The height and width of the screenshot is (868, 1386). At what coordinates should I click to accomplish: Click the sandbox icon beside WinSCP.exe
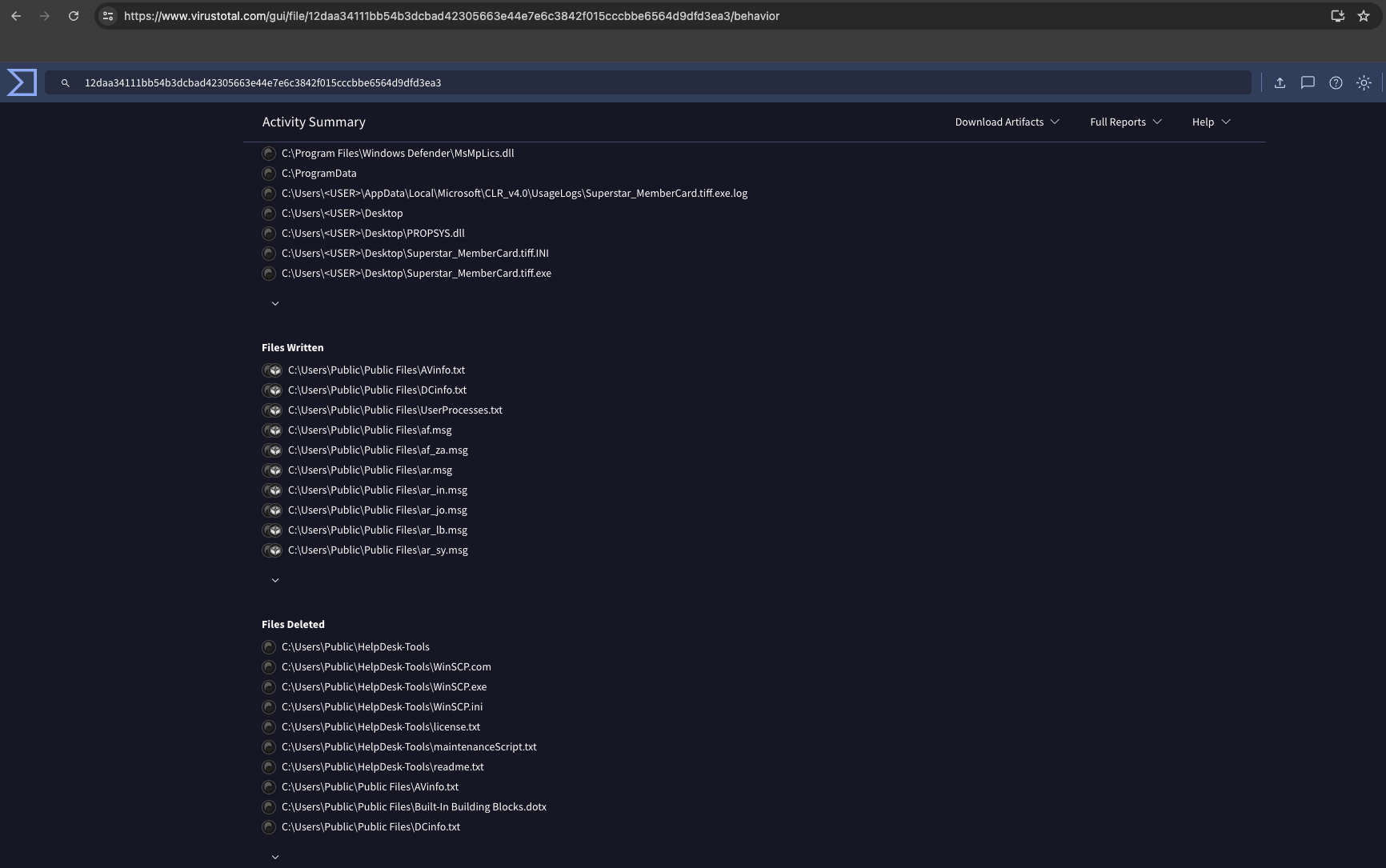pyautogui.click(x=269, y=687)
